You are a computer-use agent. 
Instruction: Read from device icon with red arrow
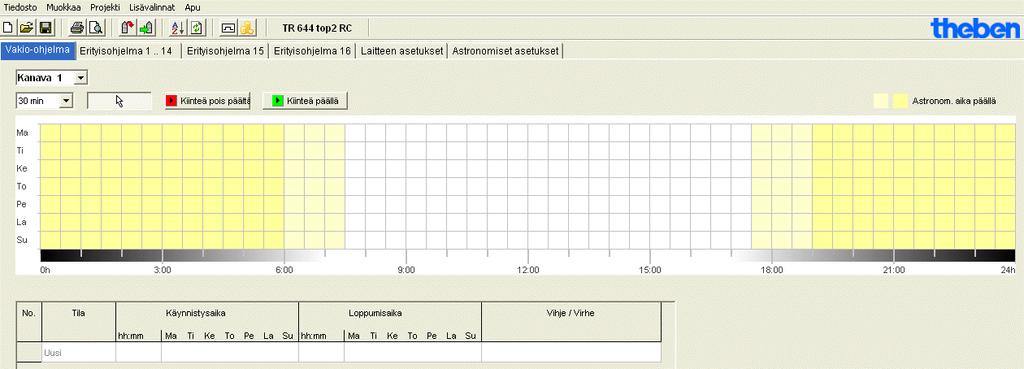[x=127, y=28]
